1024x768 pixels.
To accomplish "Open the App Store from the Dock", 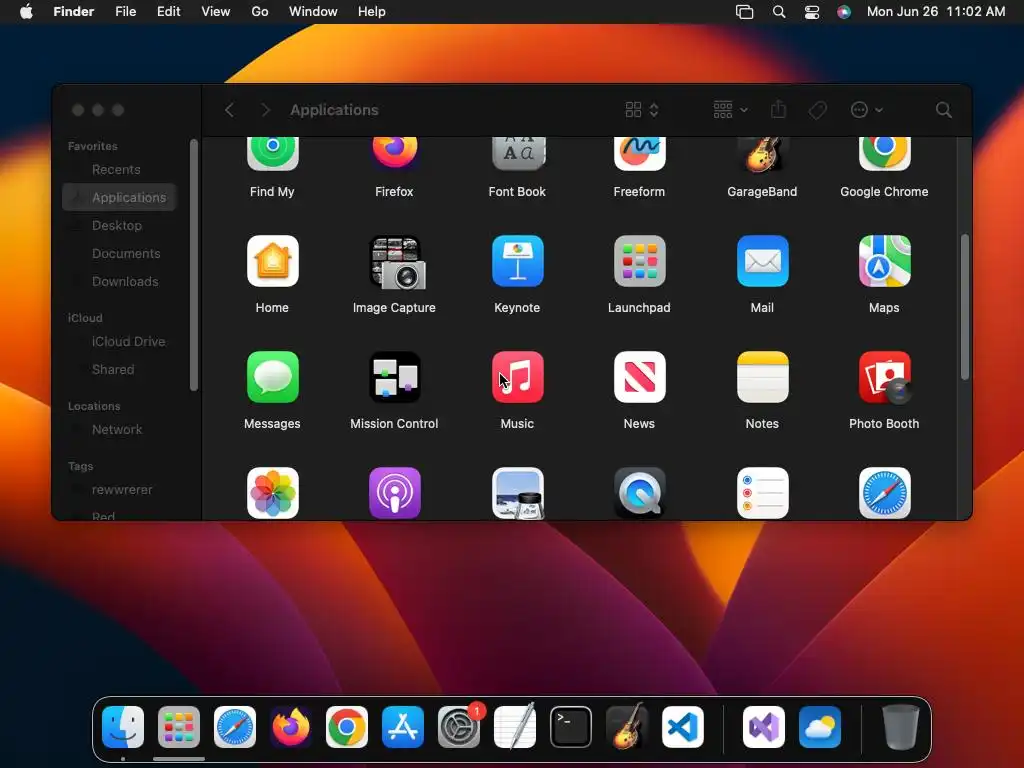I will [403, 727].
